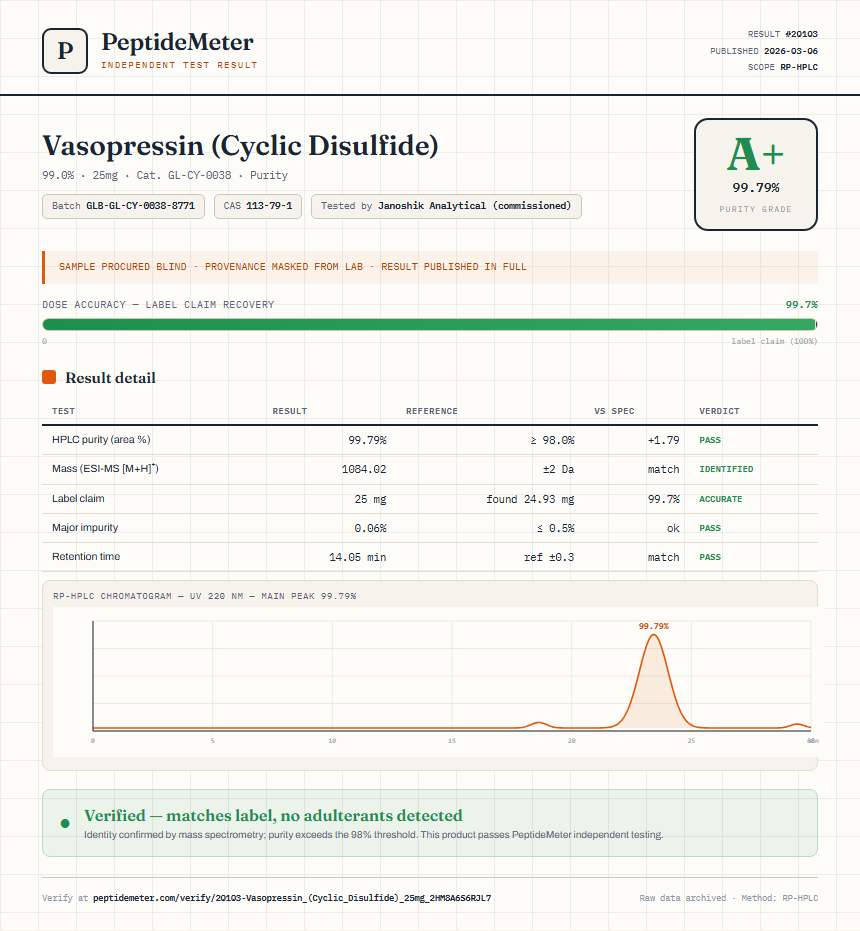Viewport: 860px width, 931px height.
Task: Select published date 2026-03-06
Action: click(791, 51)
